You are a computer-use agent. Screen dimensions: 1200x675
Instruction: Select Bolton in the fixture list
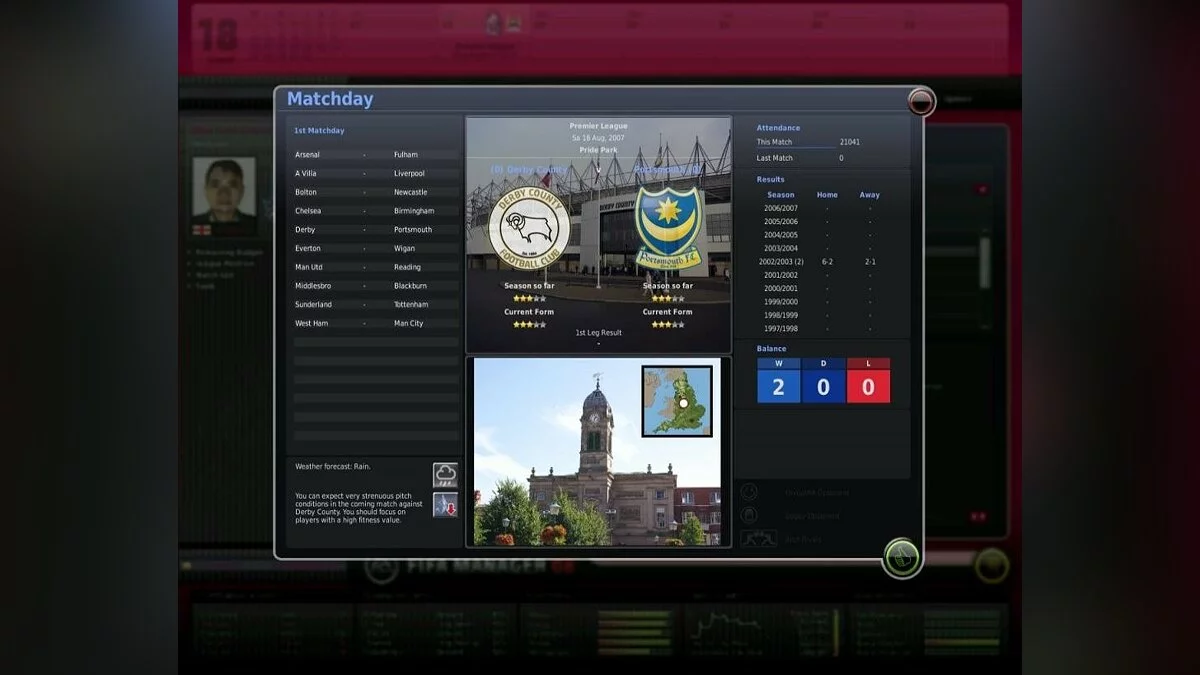(x=305, y=192)
